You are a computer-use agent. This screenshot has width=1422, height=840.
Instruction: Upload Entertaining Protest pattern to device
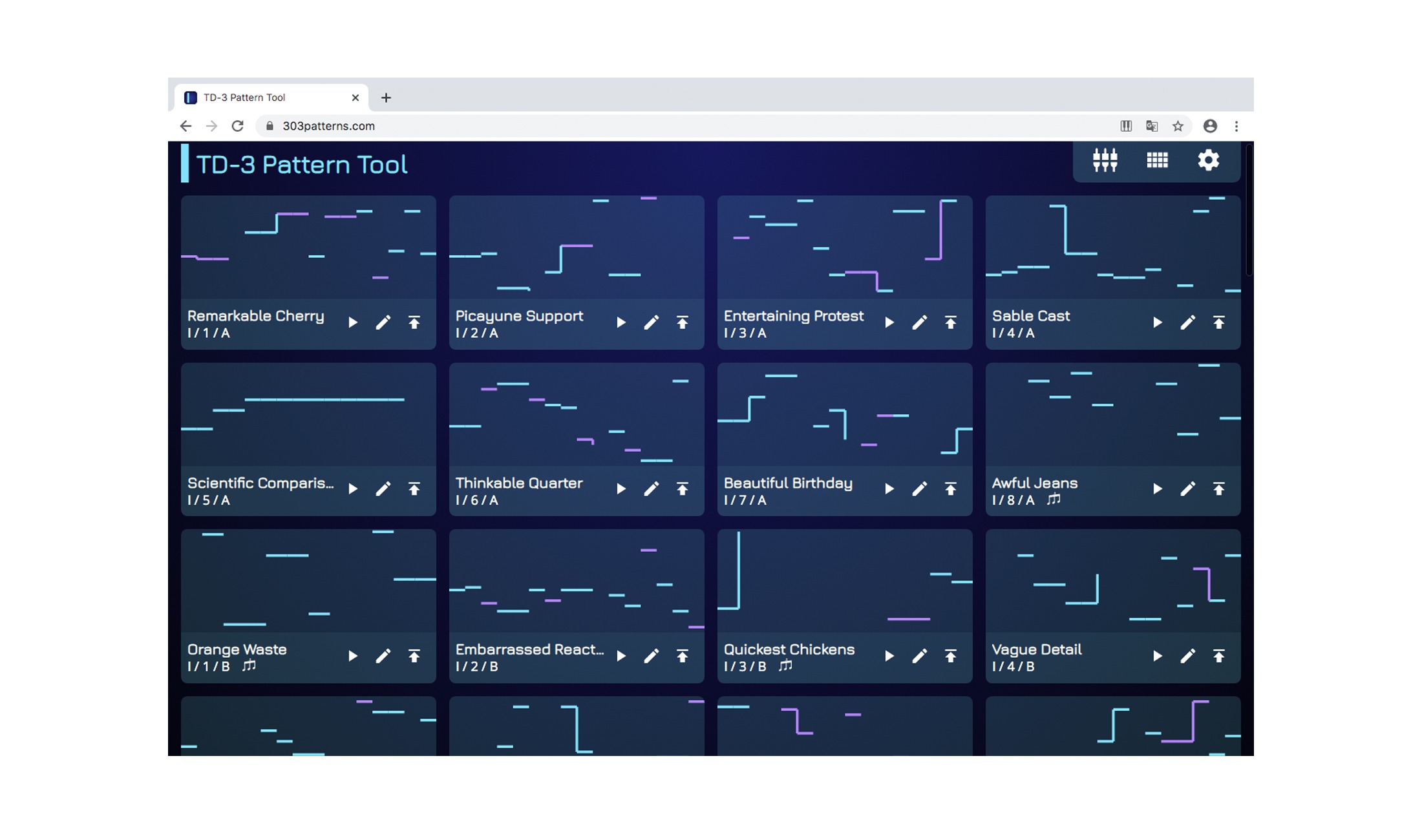point(950,322)
